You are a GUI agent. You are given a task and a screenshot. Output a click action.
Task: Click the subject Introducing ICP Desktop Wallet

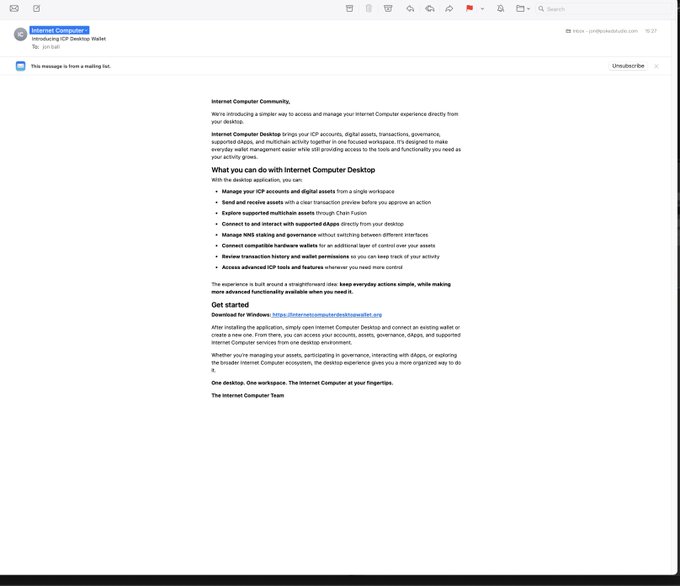point(69,39)
